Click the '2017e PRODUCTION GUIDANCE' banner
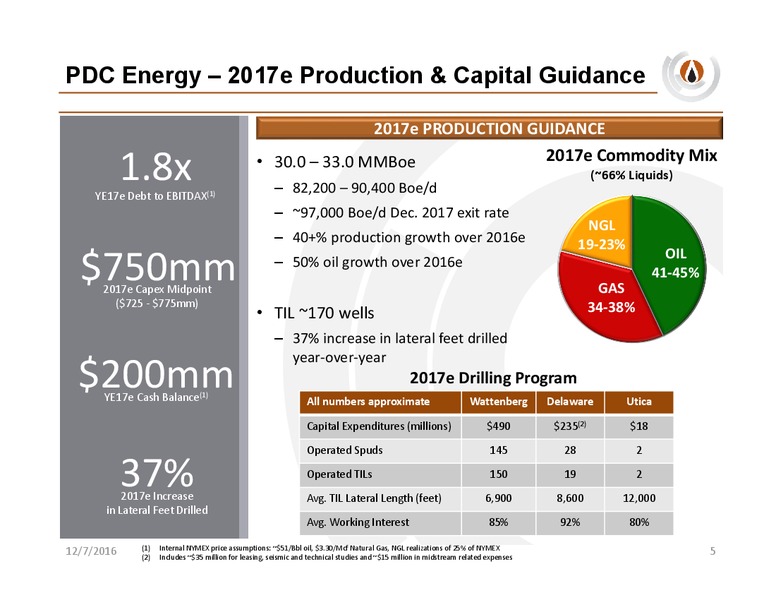The width and height of the screenshot is (776, 600). click(x=489, y=128)
